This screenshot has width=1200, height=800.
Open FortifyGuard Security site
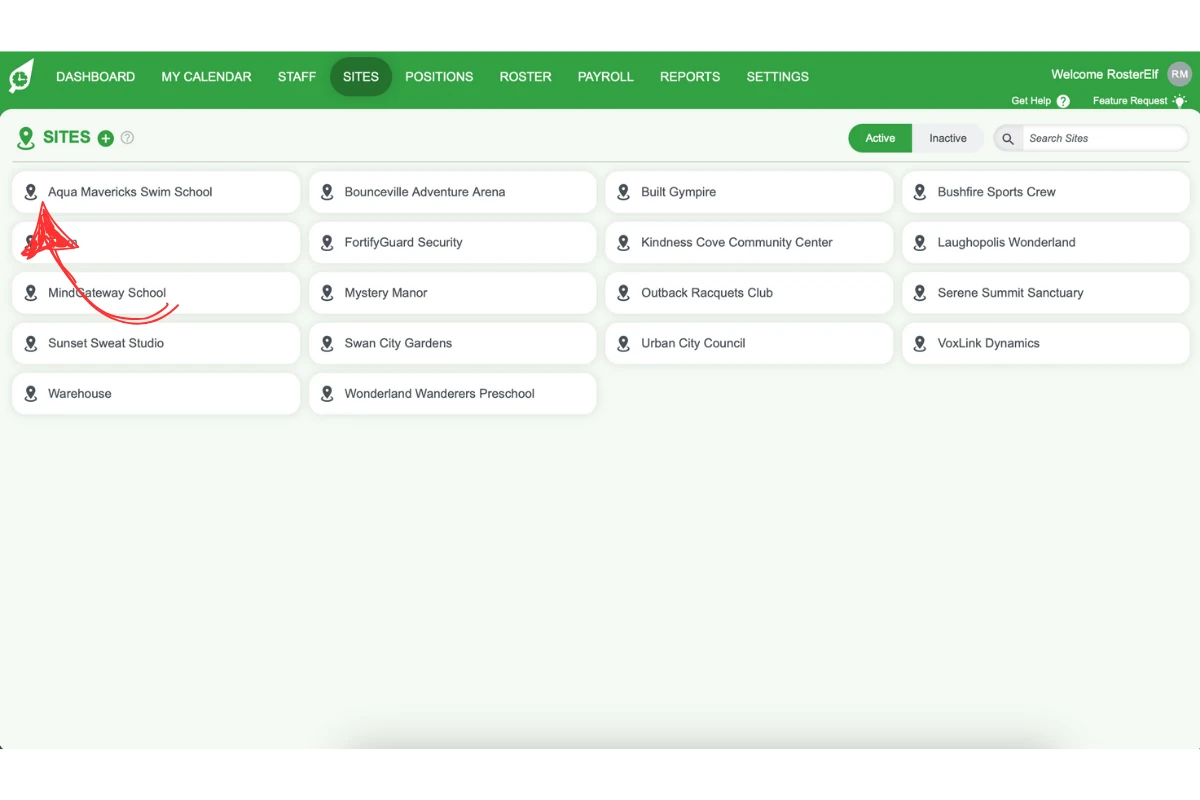[x=453, y=242]
